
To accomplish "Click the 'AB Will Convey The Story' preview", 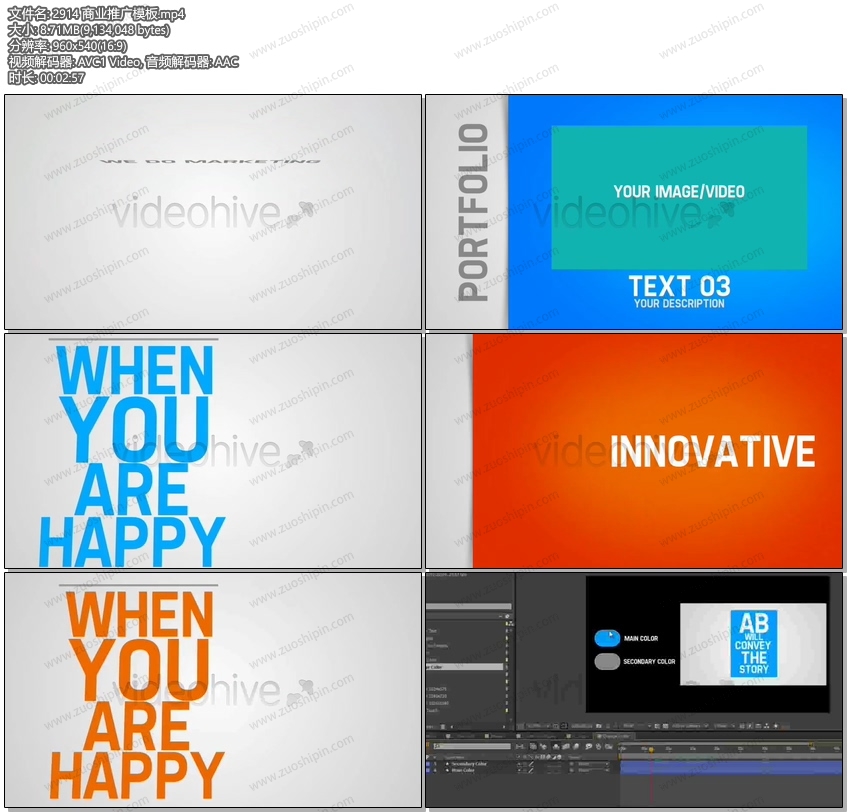I will click(753, 643).
